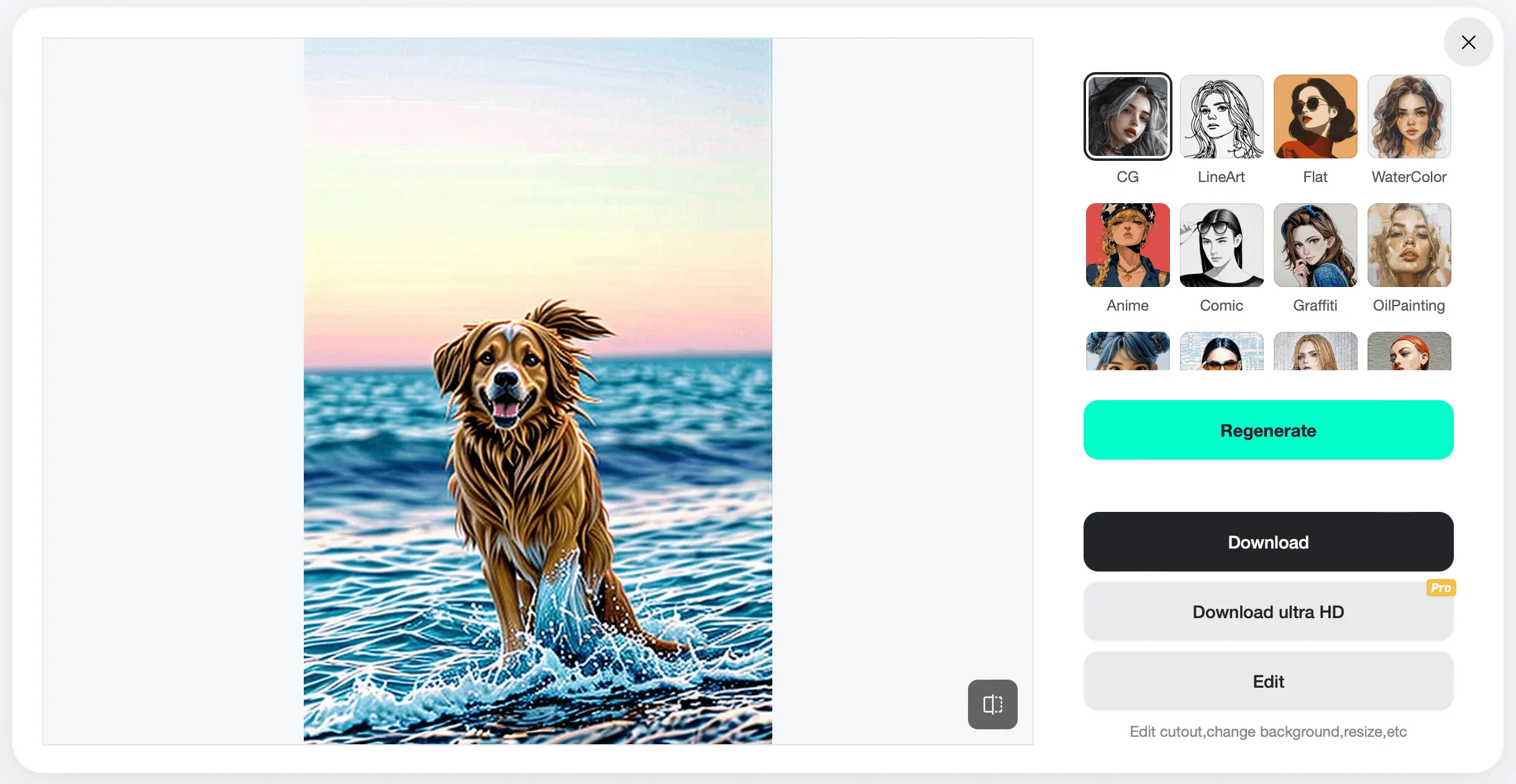Open the Download ultra HD option
Image resolution: width=1516 pixels, height=784 pixels.
(x=1268, y=610)
